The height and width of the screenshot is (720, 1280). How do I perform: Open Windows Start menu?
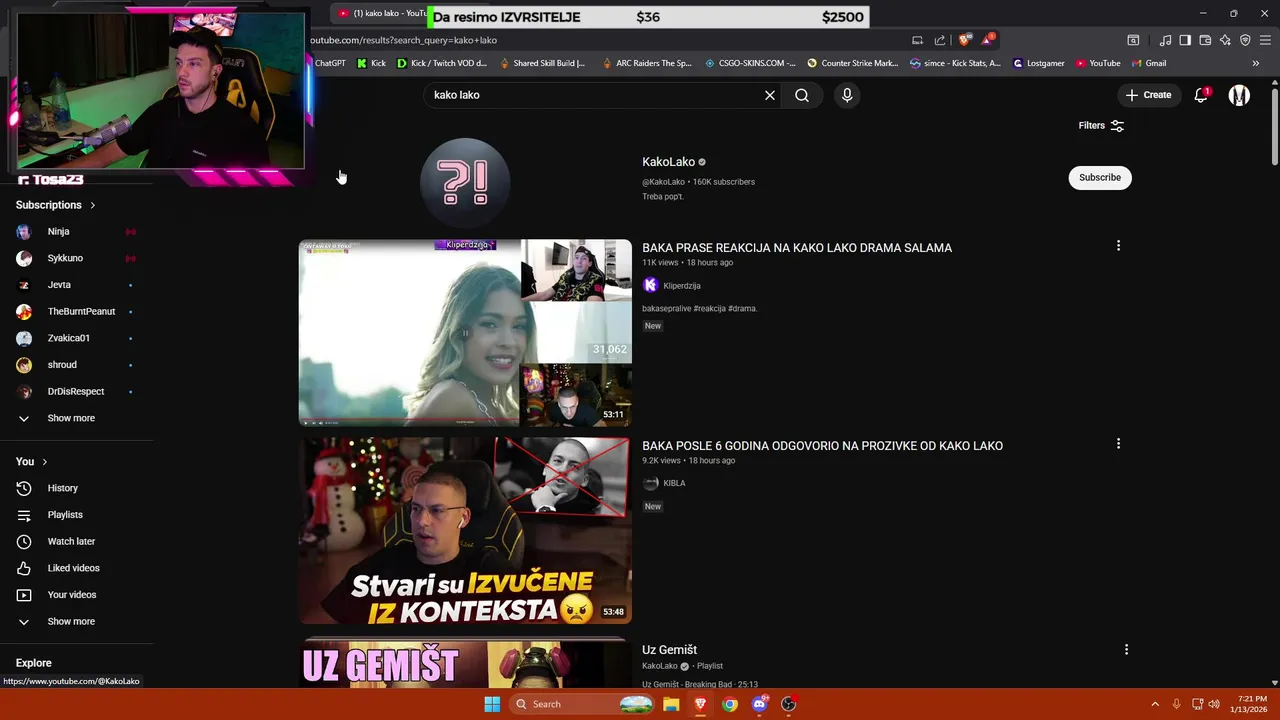492,704
